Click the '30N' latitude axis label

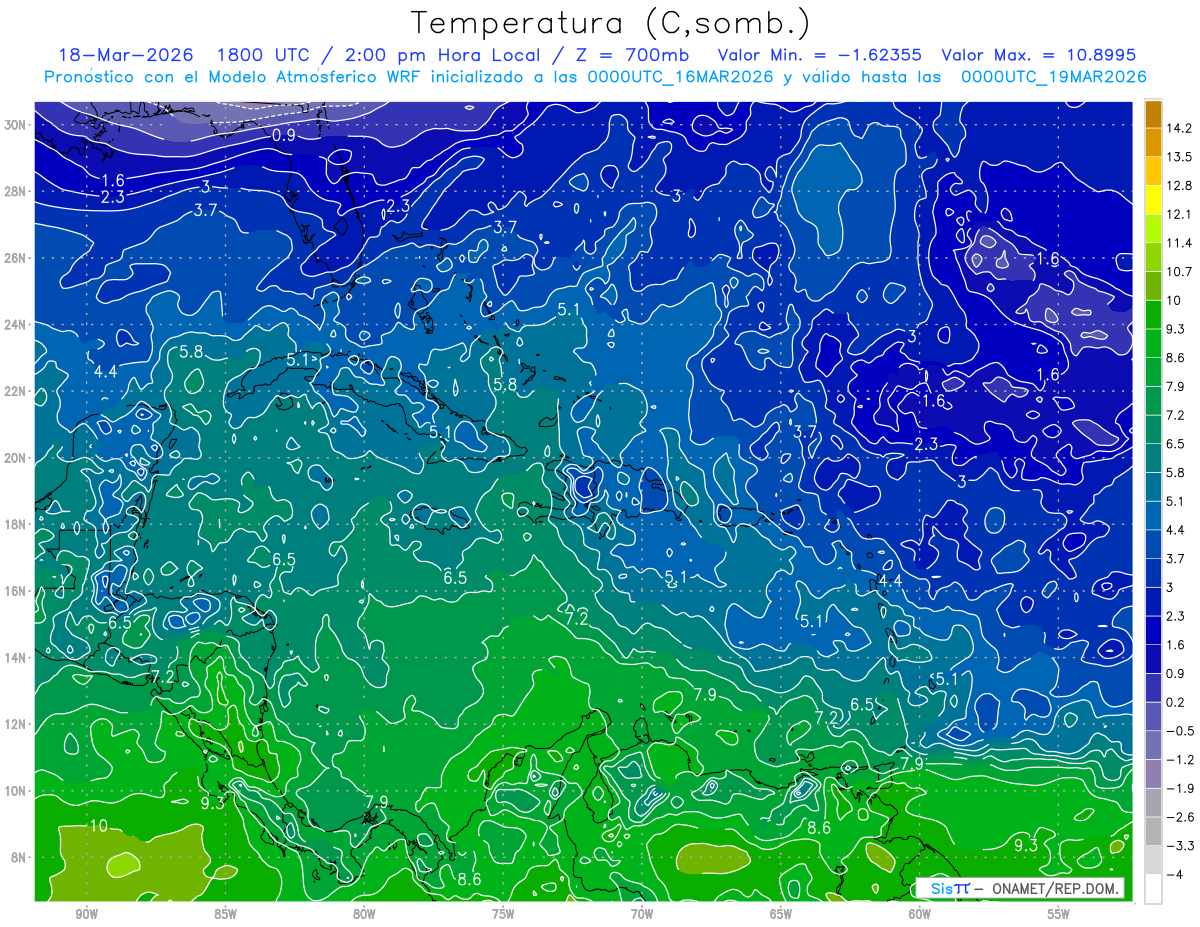coord(15,125)
